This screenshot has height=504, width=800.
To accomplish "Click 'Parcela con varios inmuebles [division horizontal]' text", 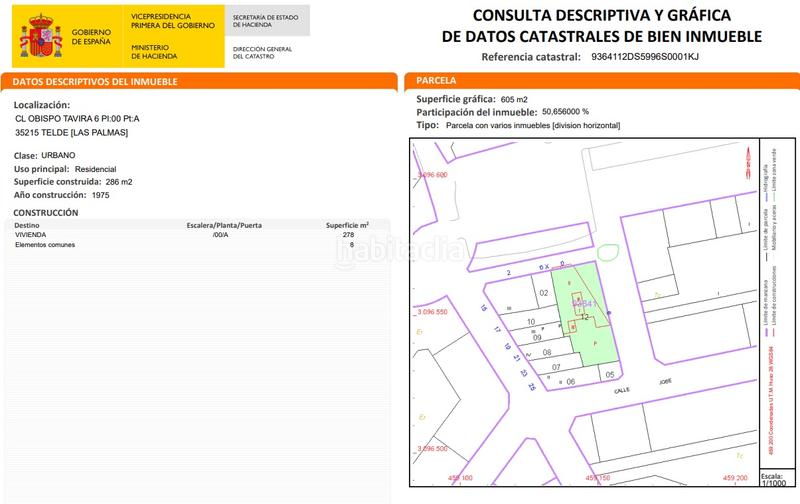I will tap(533, 125).
